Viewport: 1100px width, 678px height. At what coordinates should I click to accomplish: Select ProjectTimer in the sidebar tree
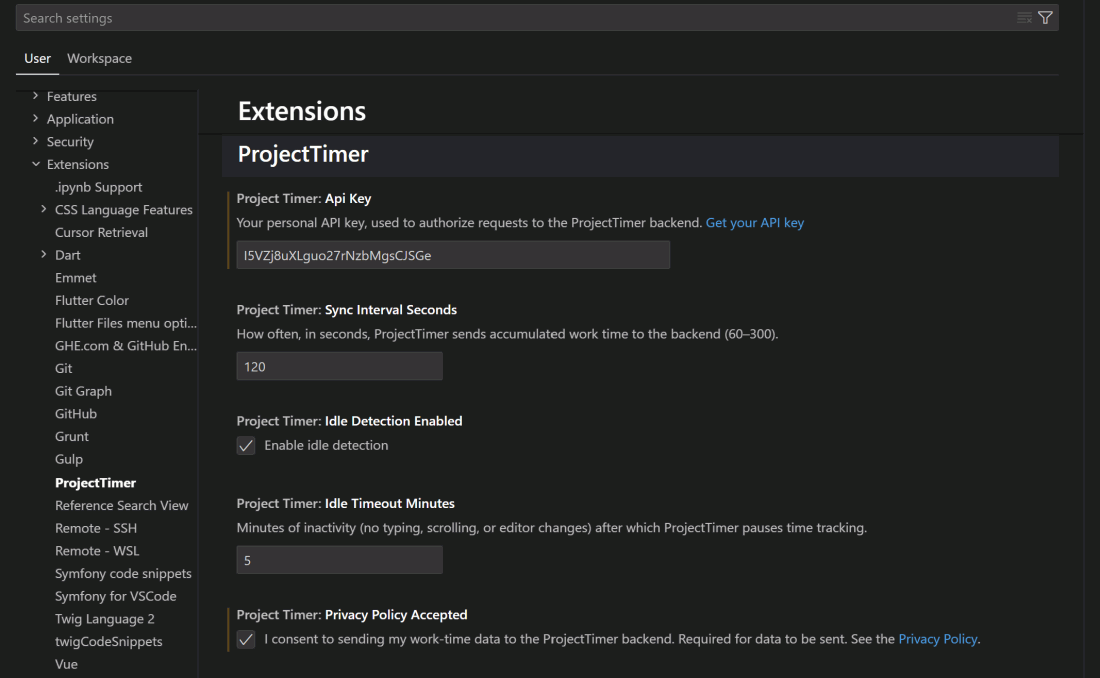pyautogui.click(x=95, y=482)
